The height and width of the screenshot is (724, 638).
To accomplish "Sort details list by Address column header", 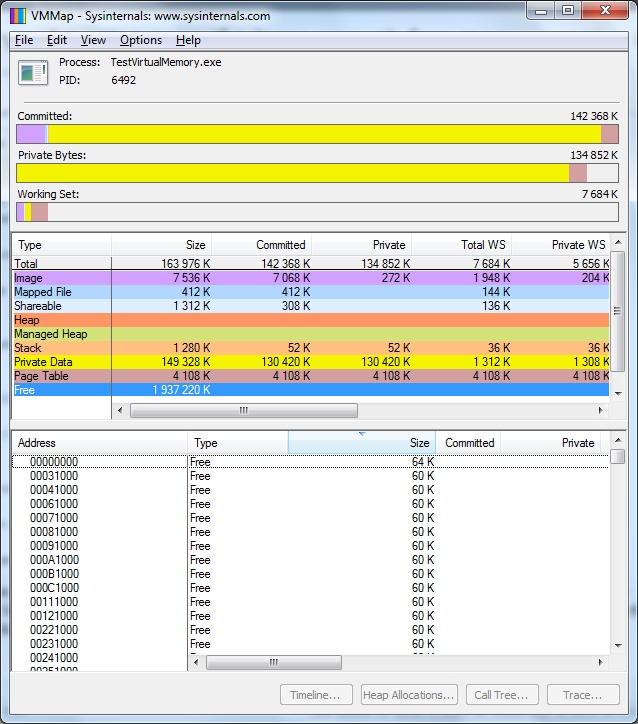I will (100, 443).
